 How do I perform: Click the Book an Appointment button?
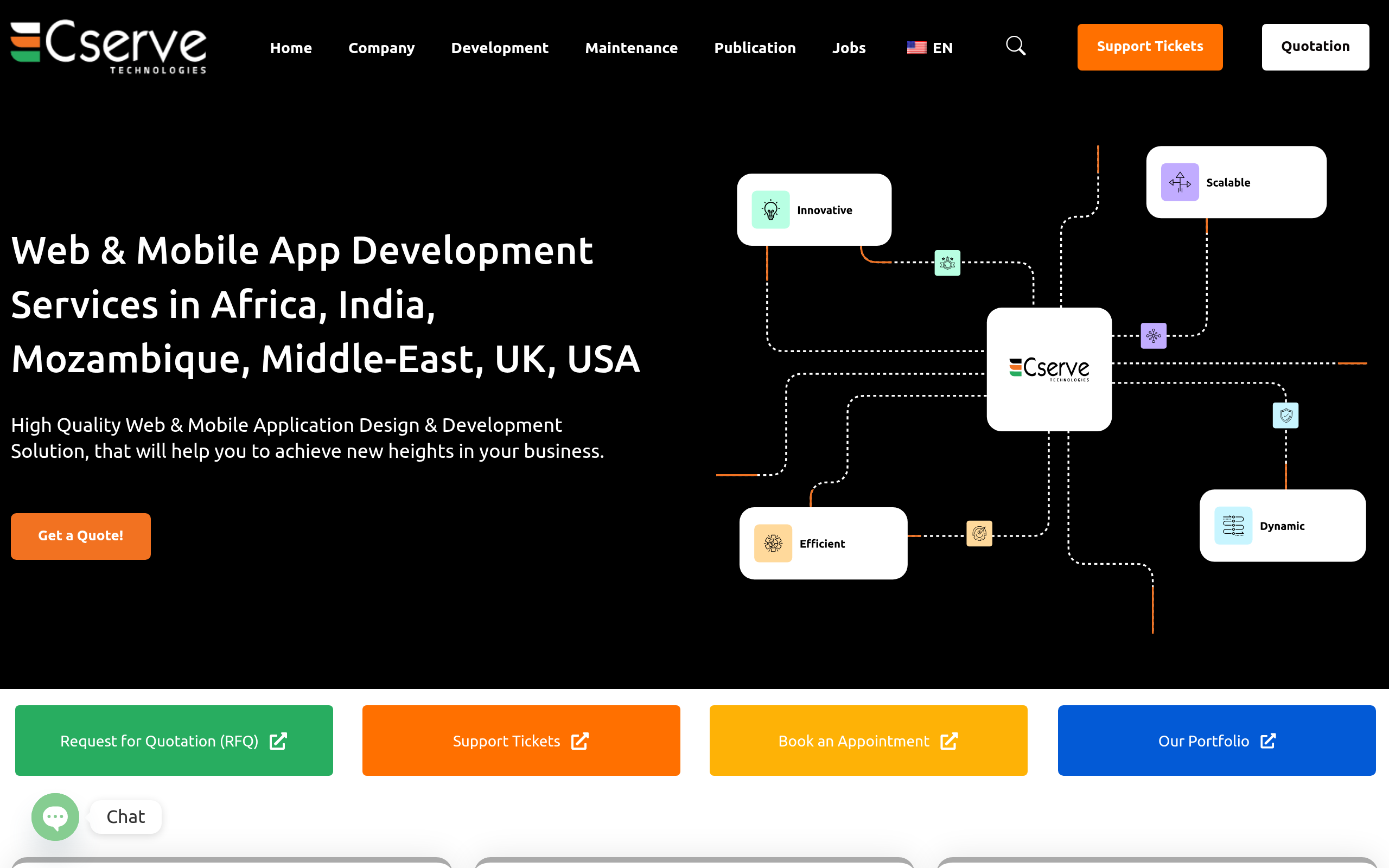pyautogui.click(x=869, y=740)
